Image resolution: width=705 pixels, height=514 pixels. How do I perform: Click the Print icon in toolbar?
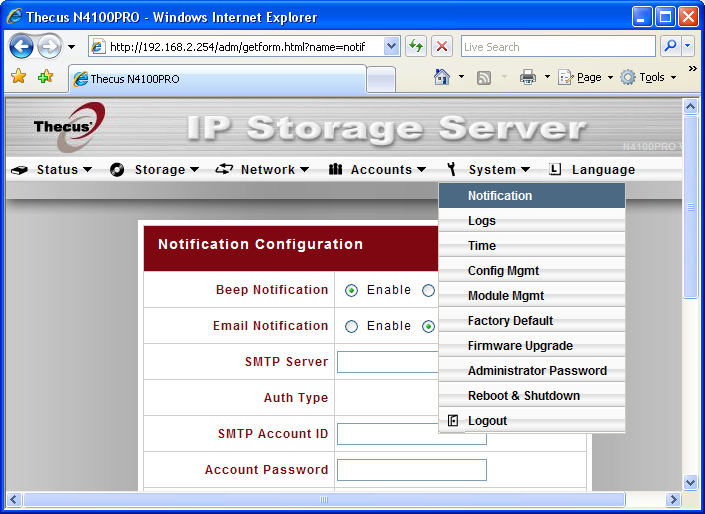pos(527,77)
